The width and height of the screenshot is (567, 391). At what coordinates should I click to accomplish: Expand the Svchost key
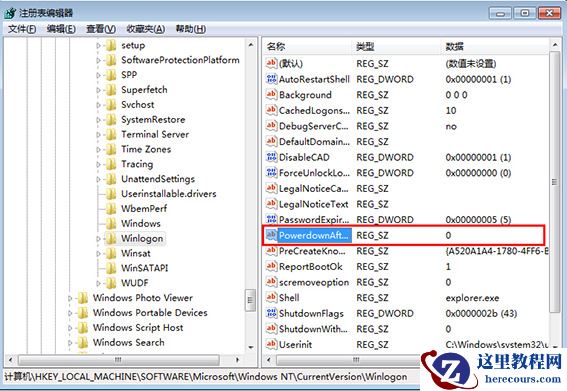pos(98,105)
